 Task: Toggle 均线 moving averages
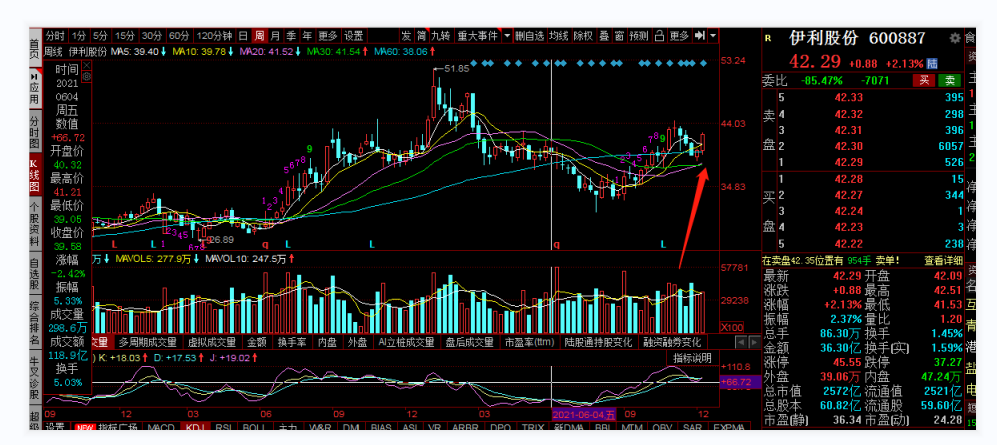(x=559, y=36)
